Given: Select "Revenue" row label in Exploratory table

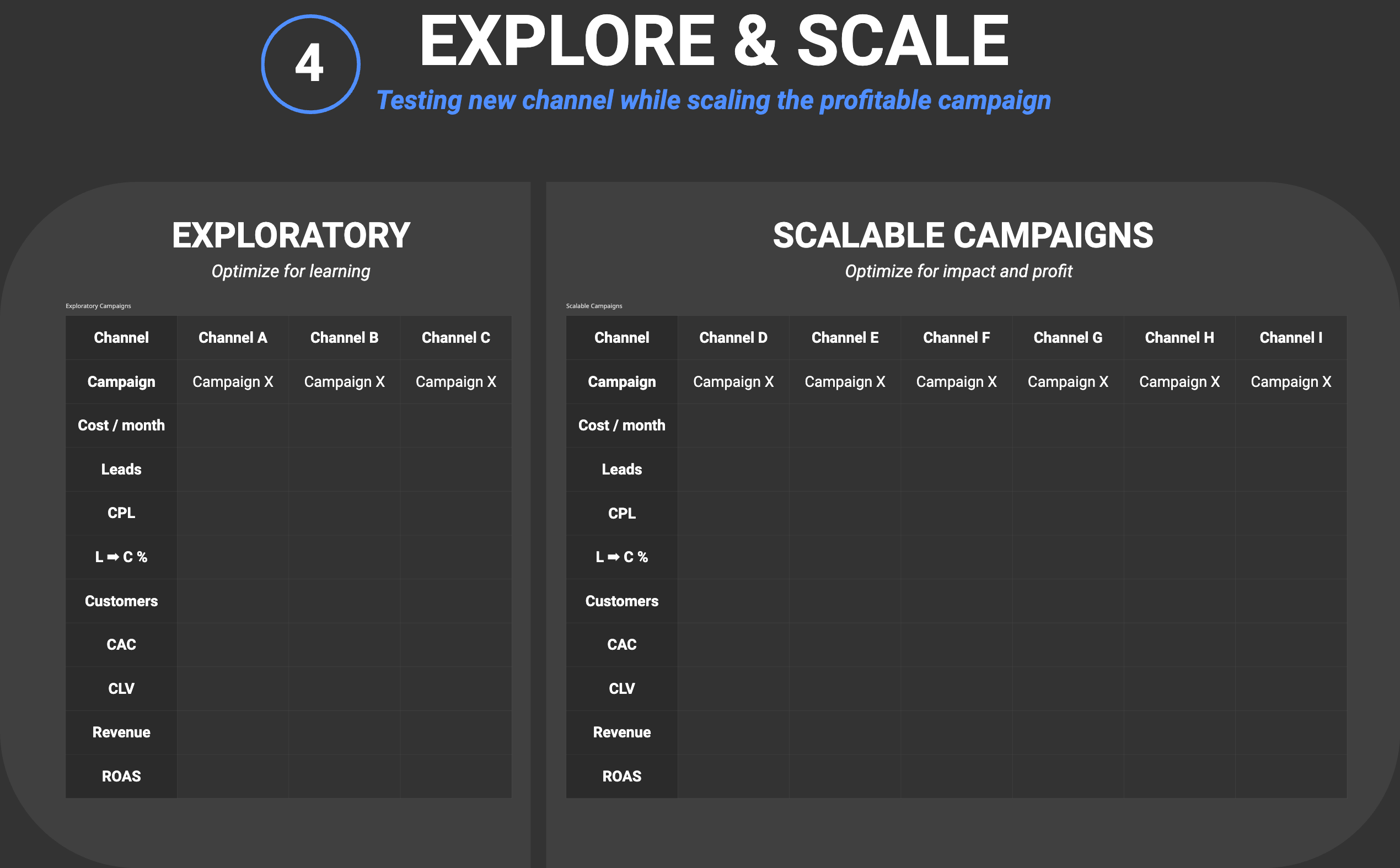Looking at the screenshot, I should (x=121, y=732).
